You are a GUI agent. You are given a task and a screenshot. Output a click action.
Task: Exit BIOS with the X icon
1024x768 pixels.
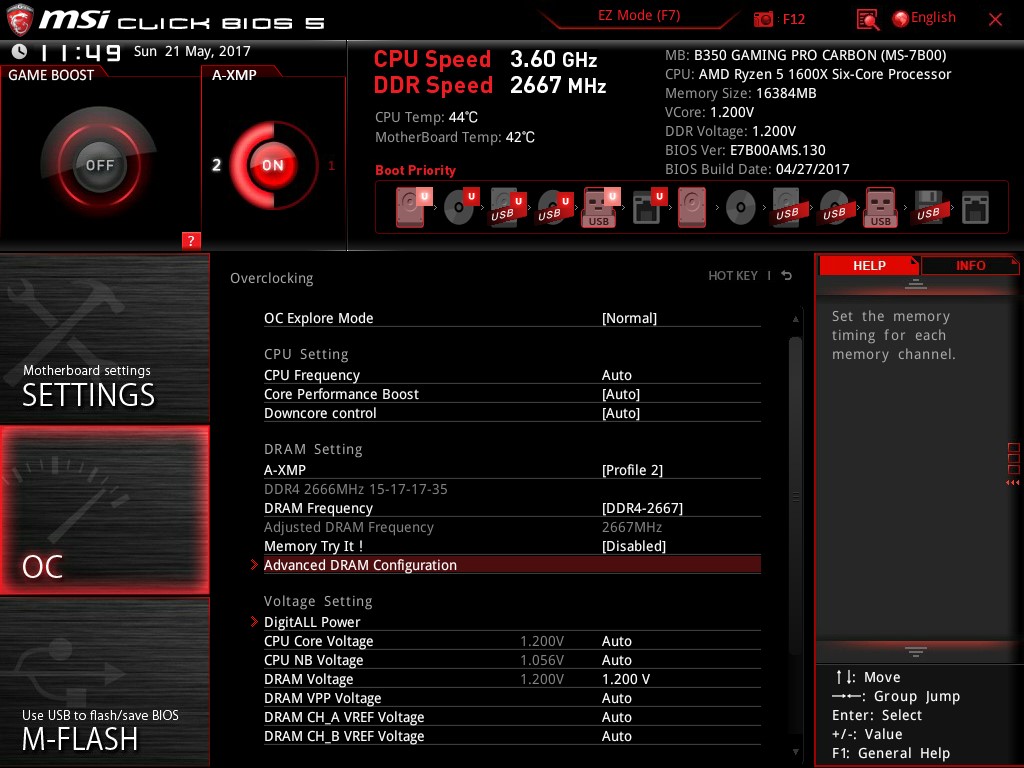coord(995,20)
